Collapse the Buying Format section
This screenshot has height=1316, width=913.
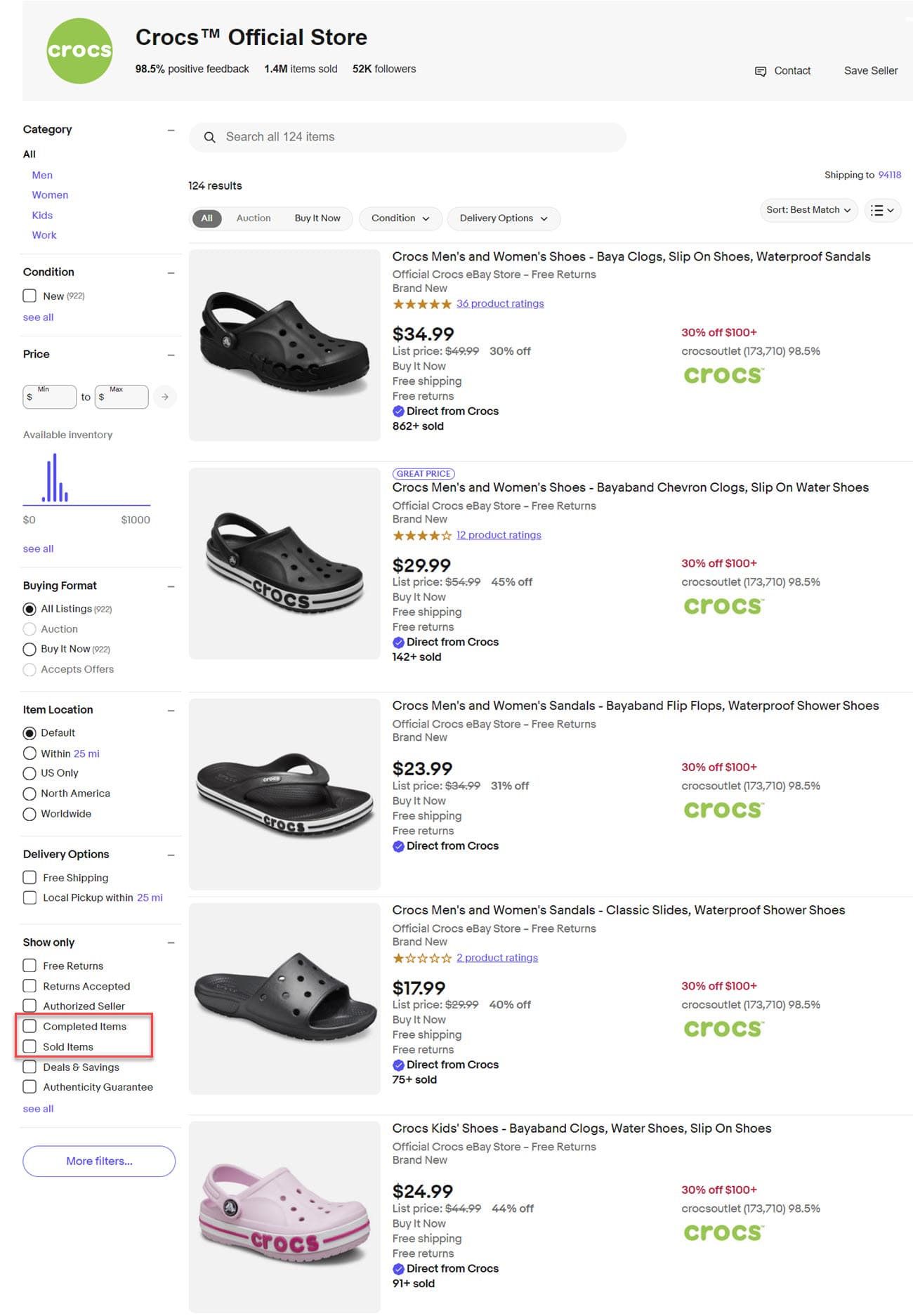coord(171,586)
